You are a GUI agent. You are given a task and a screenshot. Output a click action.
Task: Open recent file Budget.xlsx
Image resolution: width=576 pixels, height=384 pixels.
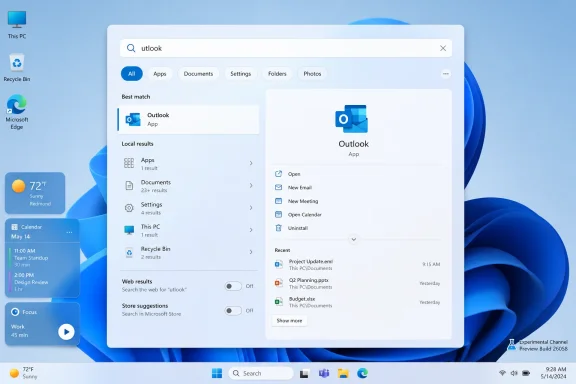pyautogui.click(x=357, y=302)
